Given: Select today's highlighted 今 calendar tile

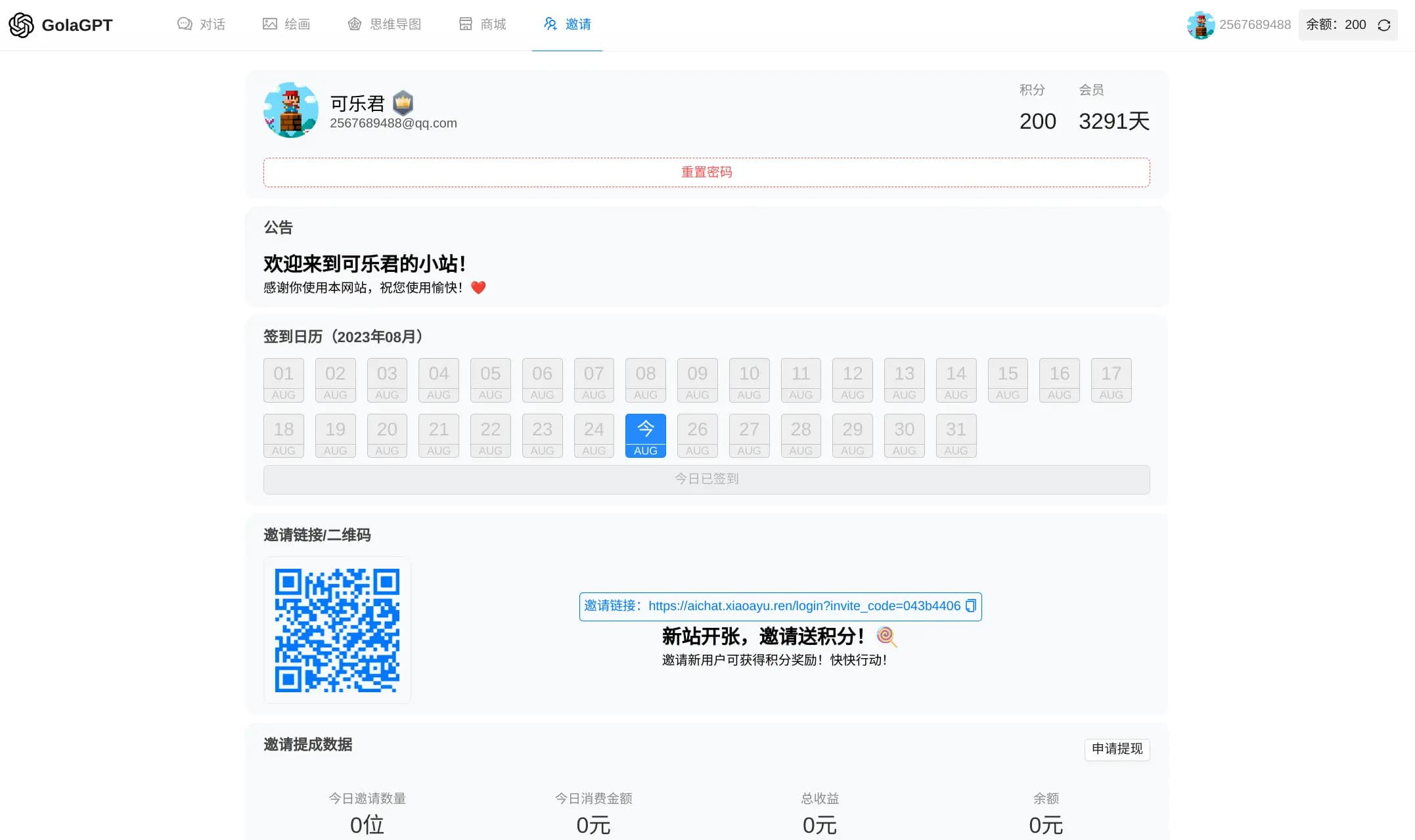Looking at the screenshot, I should tap(645, 435).
